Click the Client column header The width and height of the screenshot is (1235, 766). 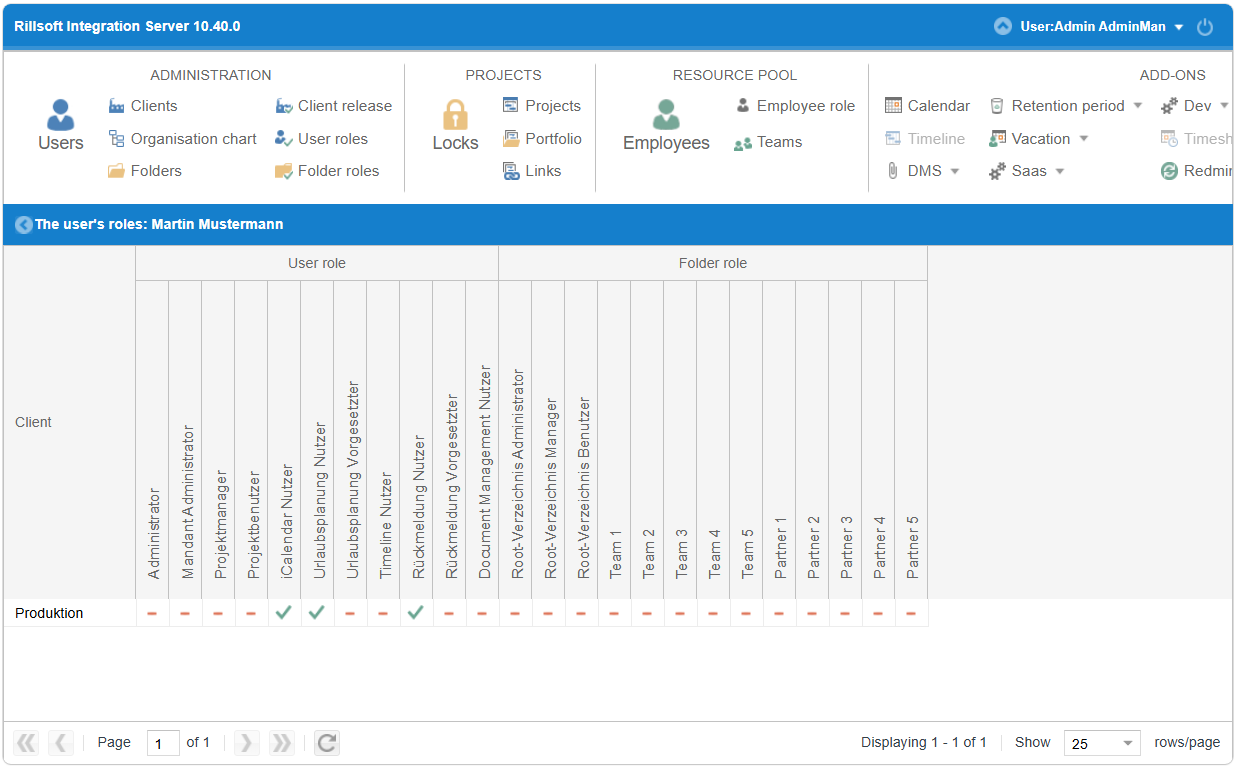click(x=70, y=422)
